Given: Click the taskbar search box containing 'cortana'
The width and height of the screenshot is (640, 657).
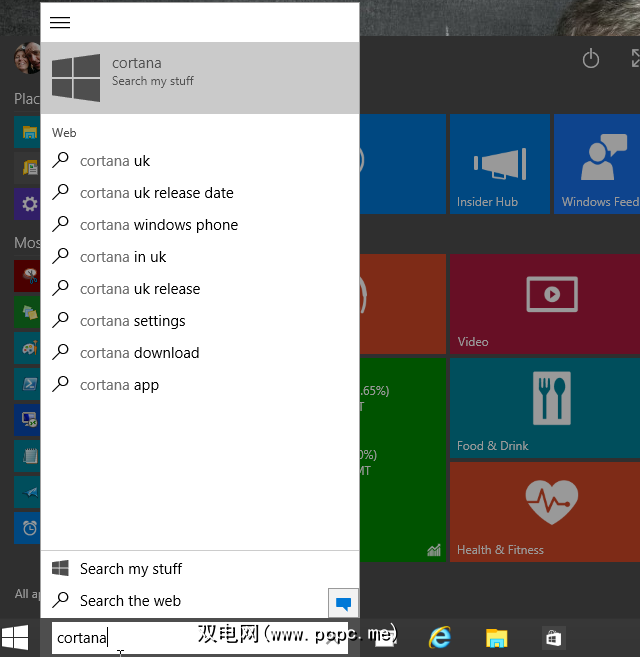Looking at the screenshot, I should (x=200, y=638).
